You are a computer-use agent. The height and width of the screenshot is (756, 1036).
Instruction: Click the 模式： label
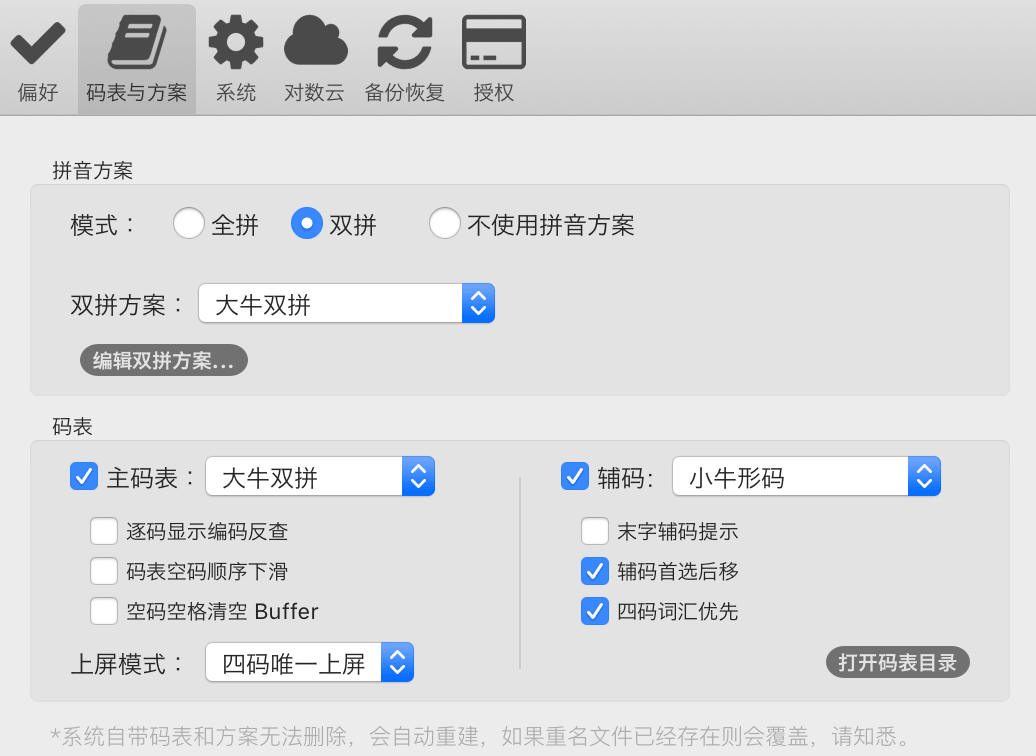pos(103,225)
